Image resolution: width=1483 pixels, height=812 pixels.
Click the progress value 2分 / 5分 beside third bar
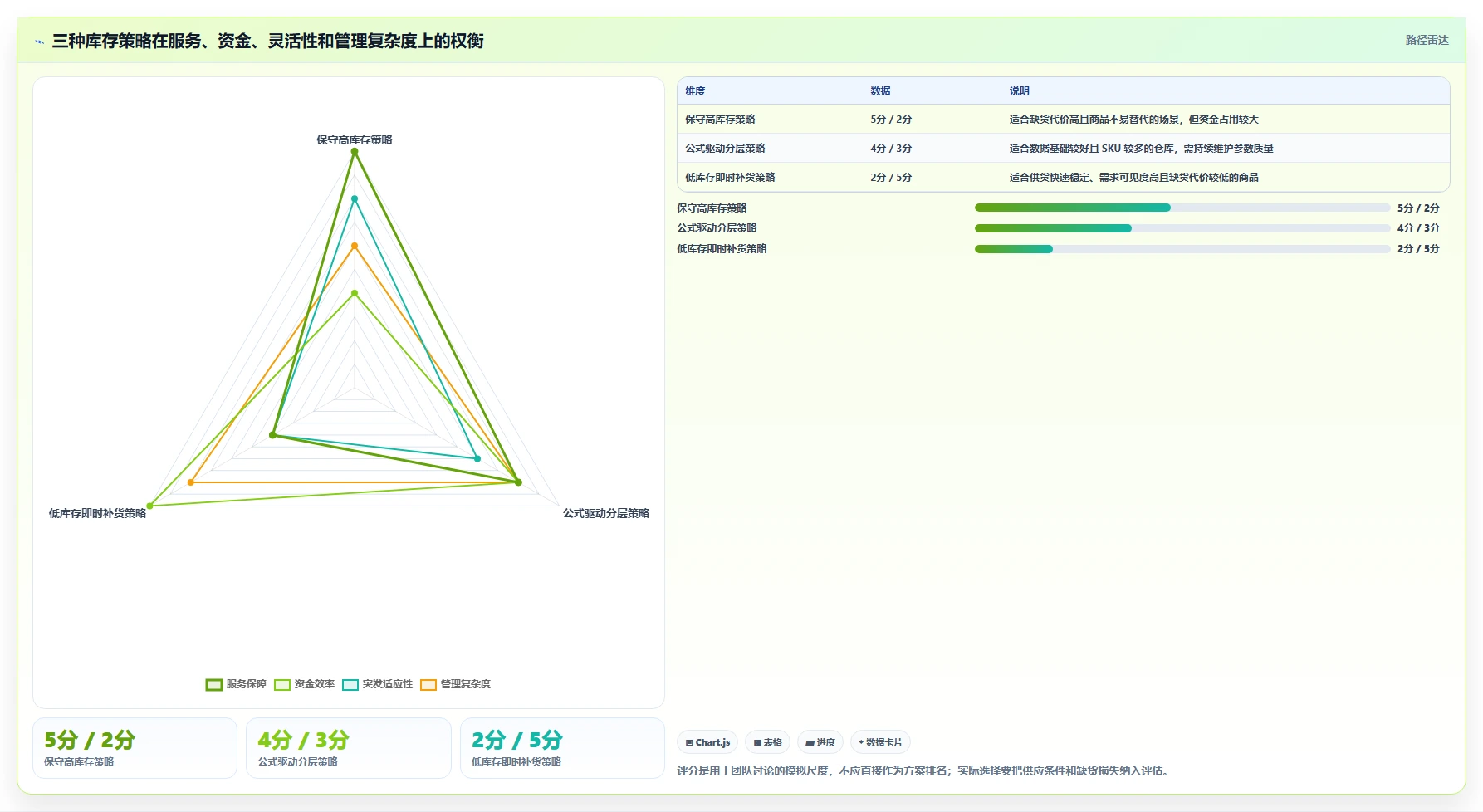pos(1418,249)
